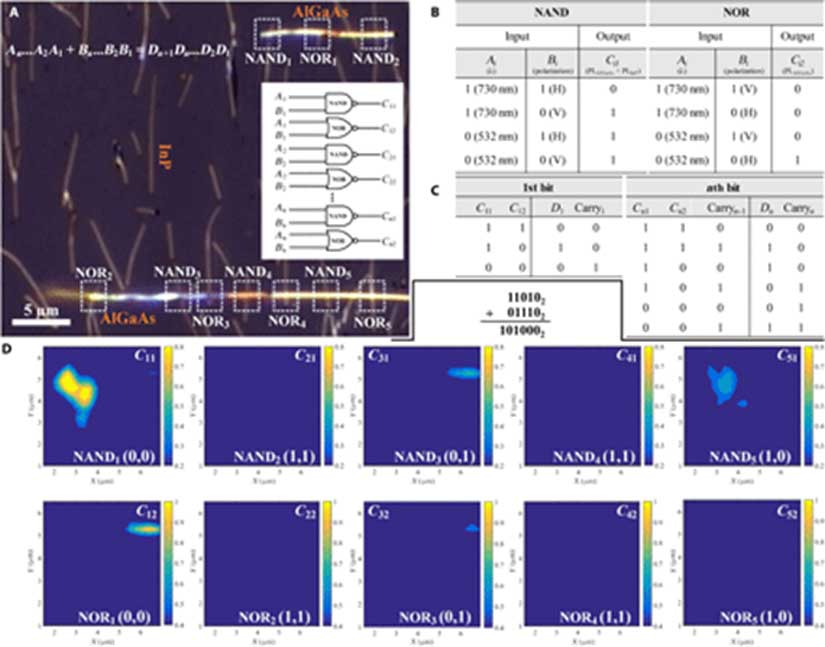Select the dashed box above NOR1 label
Viewport: 825px width, 647px height.
316,34
